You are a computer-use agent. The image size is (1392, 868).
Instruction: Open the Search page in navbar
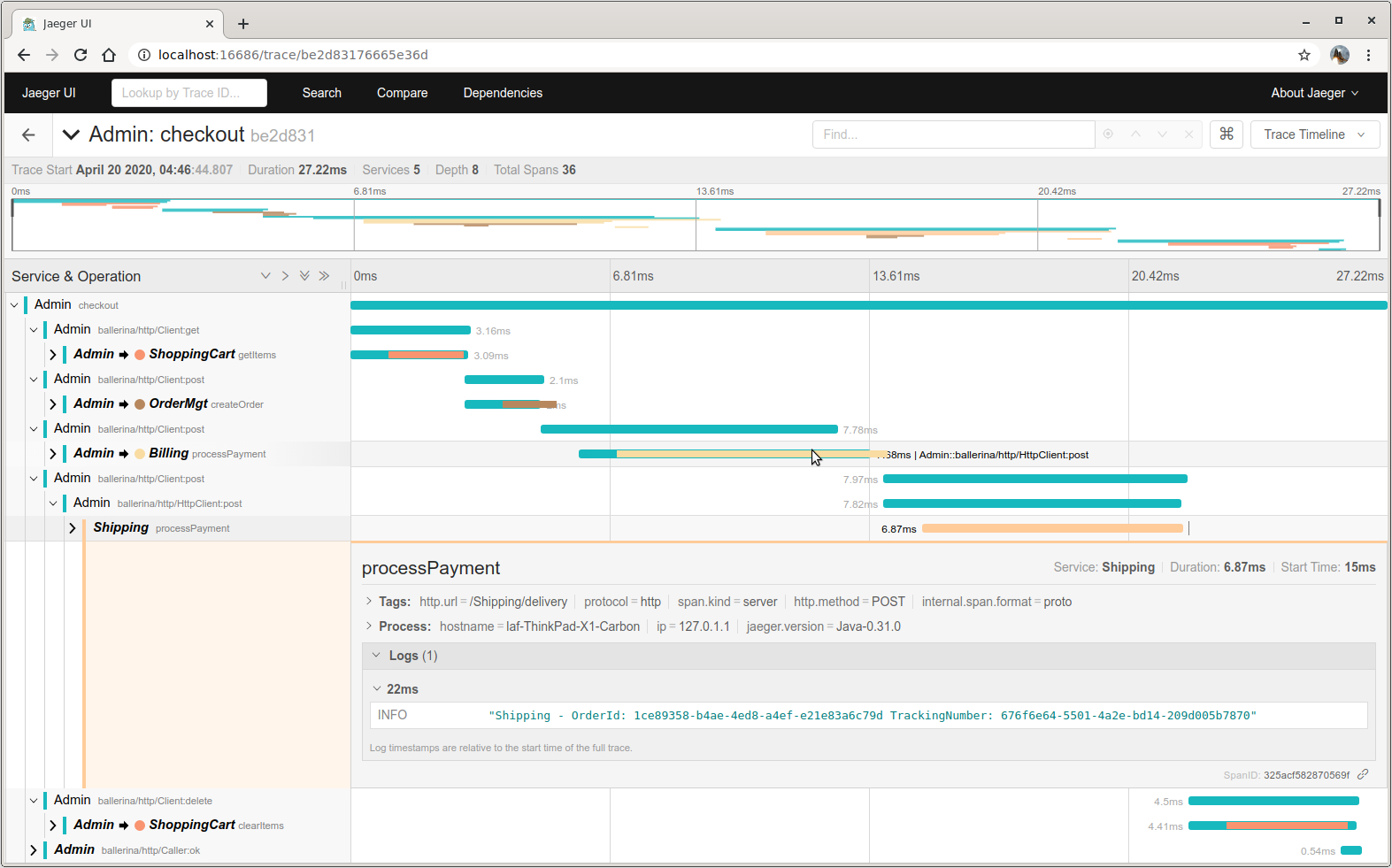click(321, 93)
